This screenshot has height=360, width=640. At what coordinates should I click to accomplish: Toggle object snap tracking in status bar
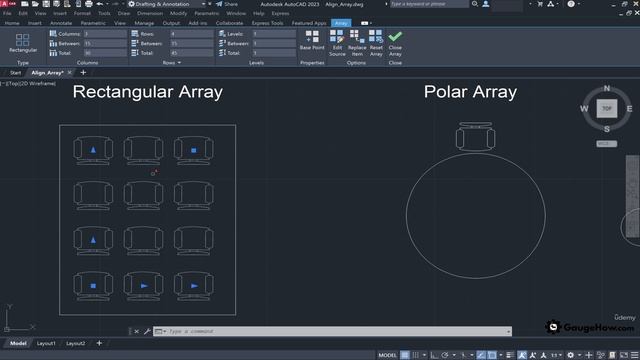coord(481,355)
